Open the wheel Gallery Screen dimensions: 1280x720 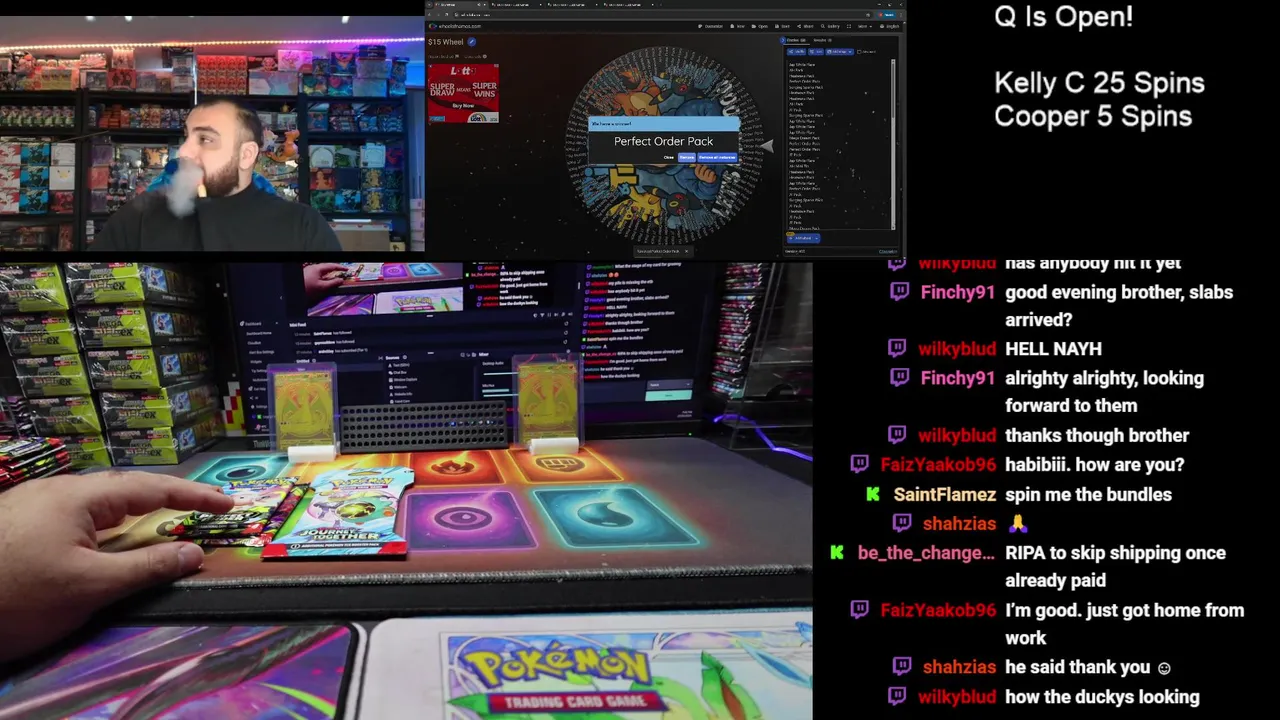pos(831,26)
